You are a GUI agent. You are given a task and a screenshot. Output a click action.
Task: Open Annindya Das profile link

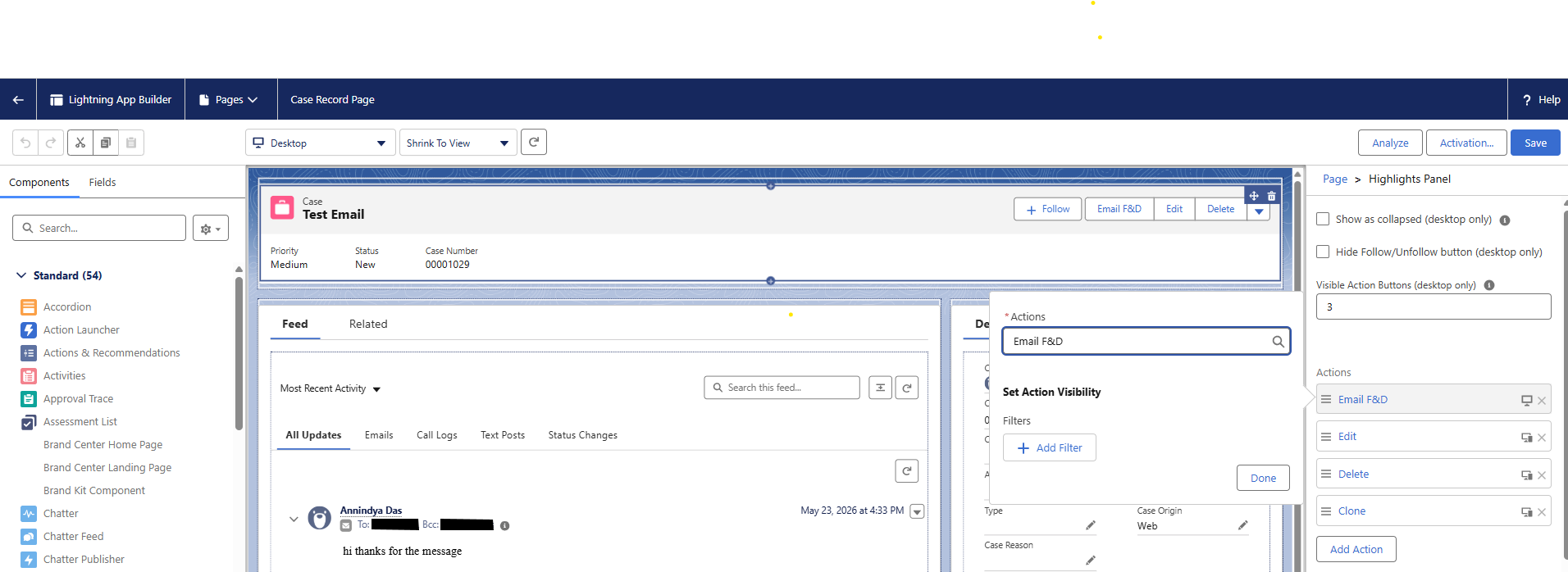point(371,511)
